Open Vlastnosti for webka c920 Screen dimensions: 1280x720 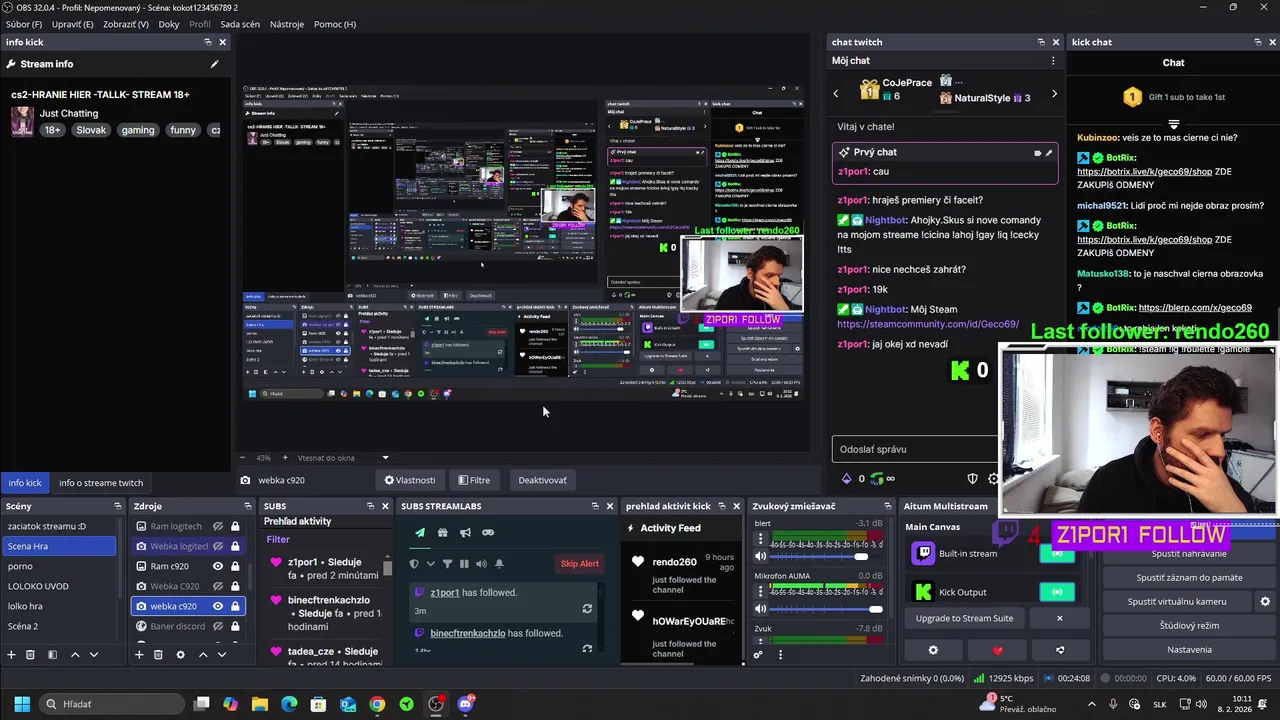click(x=409, y=480)
